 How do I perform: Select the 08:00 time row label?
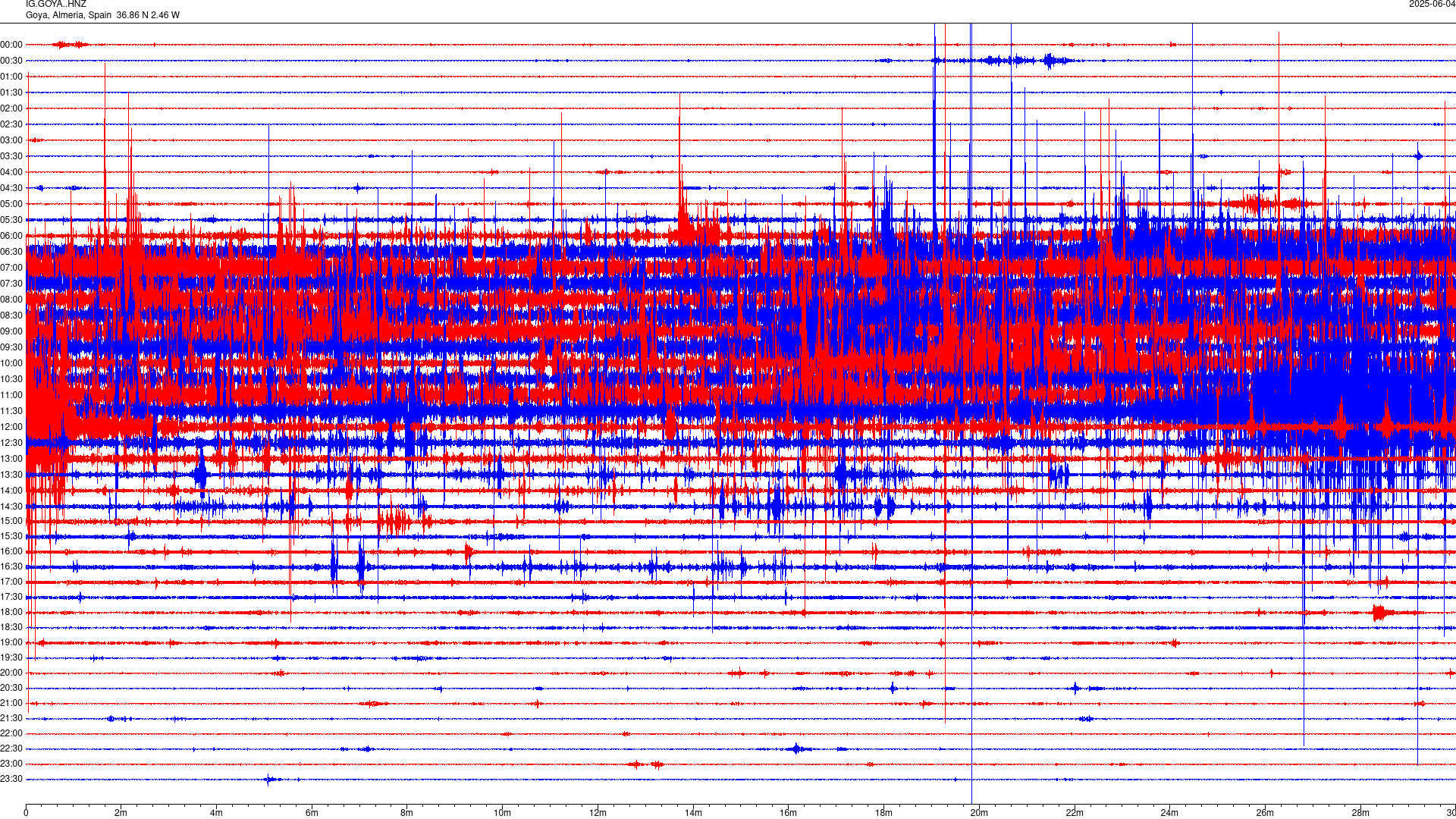[x=11, y=300]
